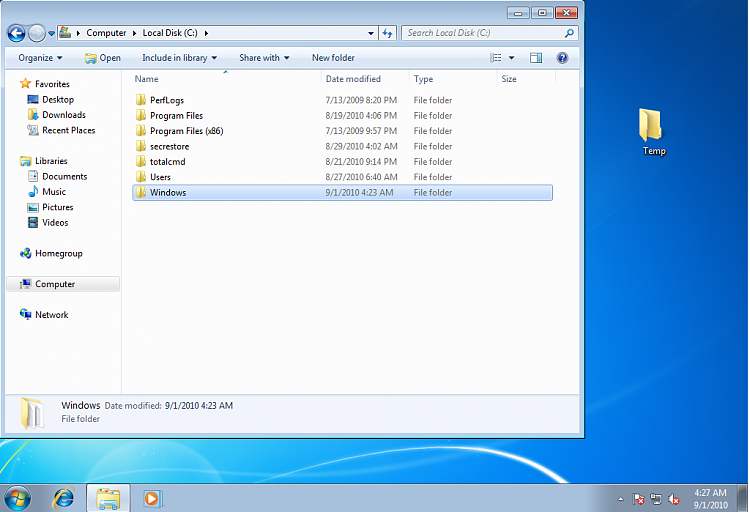Viewport: 750px width, 512px height.
Task: Sort by the Type column header
Action: click(x=453, y=79)
